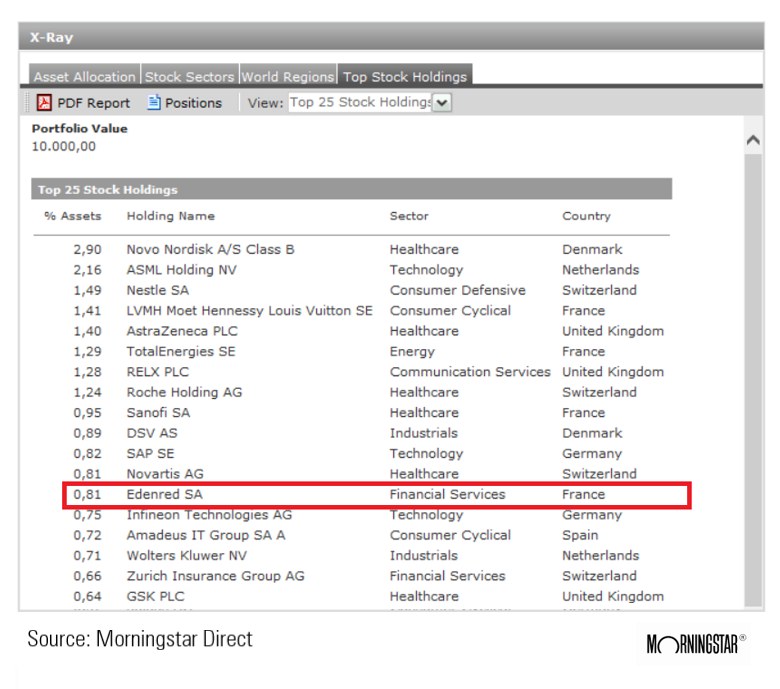The image size is (780, 689).
Task: Click the Holding Name column header
Action: (x=170, y=216)
